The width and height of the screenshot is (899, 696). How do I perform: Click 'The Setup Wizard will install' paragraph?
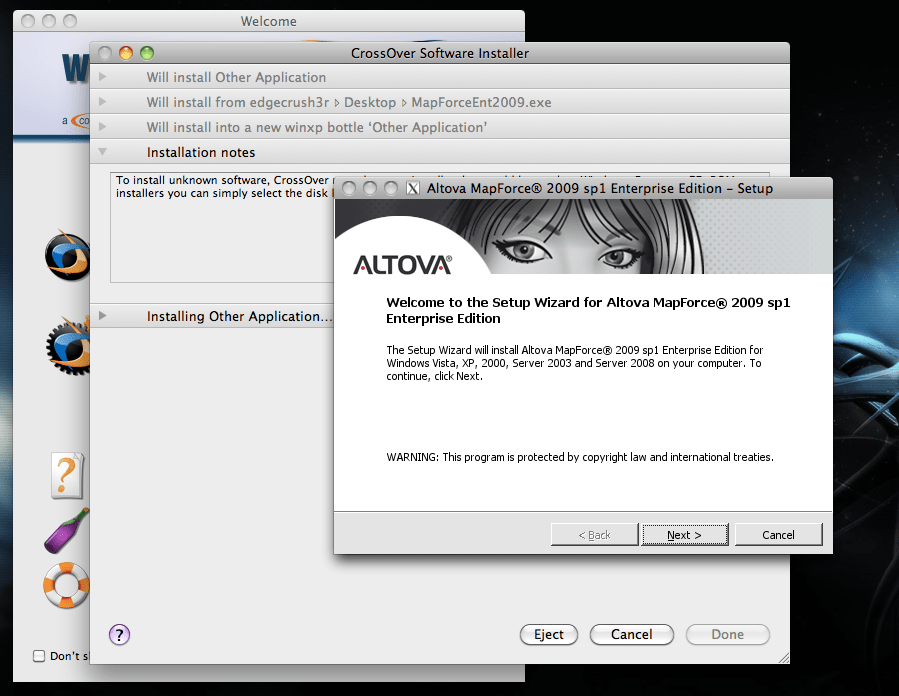[x=574, y=363]
